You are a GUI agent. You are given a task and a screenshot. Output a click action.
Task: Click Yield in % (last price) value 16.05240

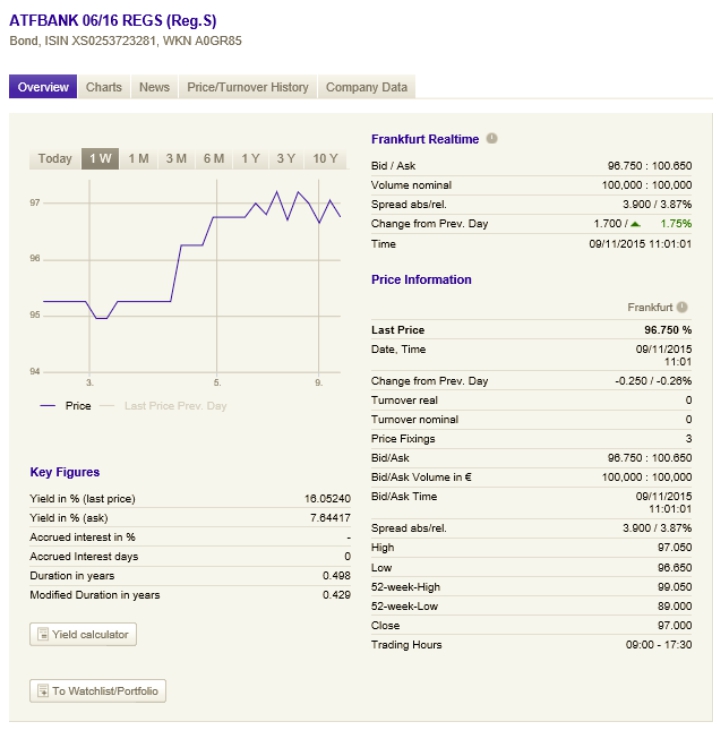[327, 498]
